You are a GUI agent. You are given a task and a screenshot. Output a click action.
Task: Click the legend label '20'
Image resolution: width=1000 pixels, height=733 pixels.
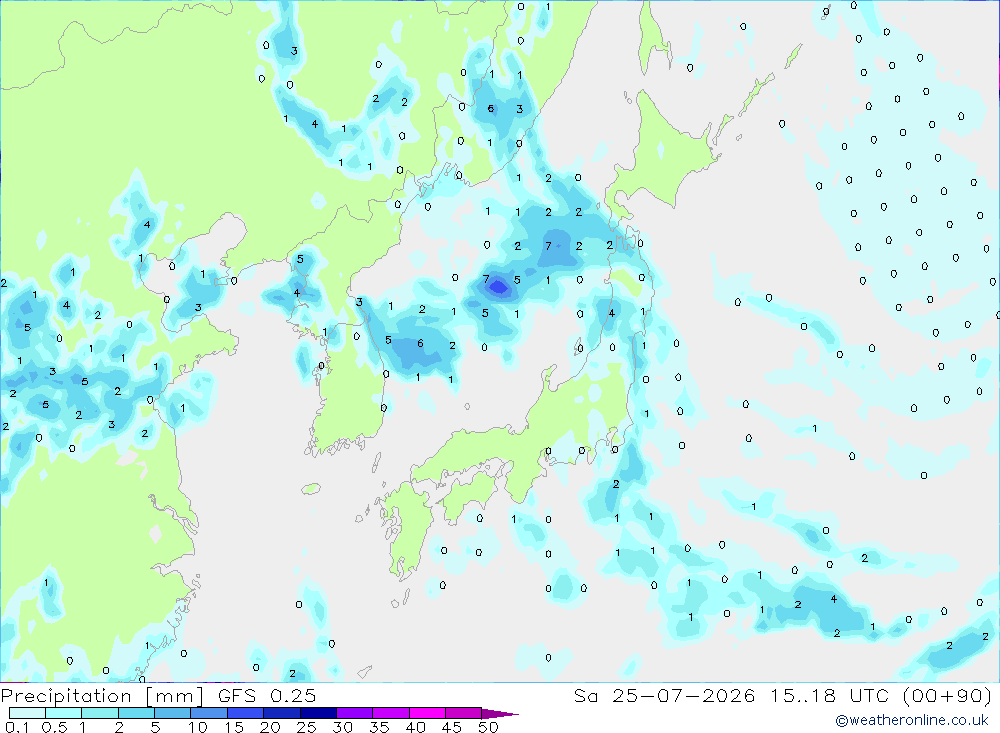tap(270, 727)
